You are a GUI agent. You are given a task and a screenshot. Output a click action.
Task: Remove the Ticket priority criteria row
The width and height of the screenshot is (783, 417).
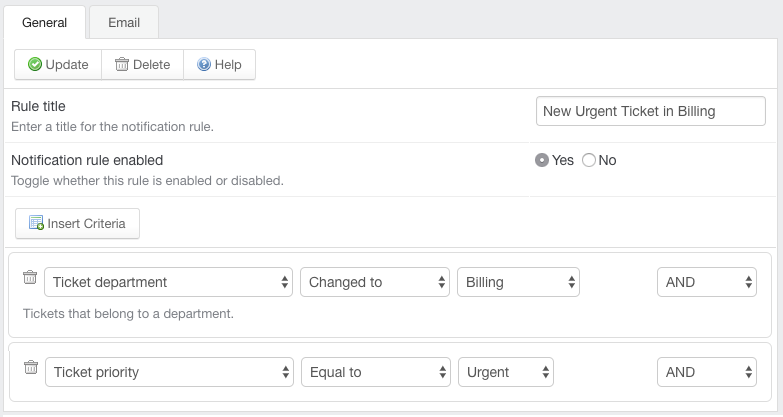tap(31, 367)
